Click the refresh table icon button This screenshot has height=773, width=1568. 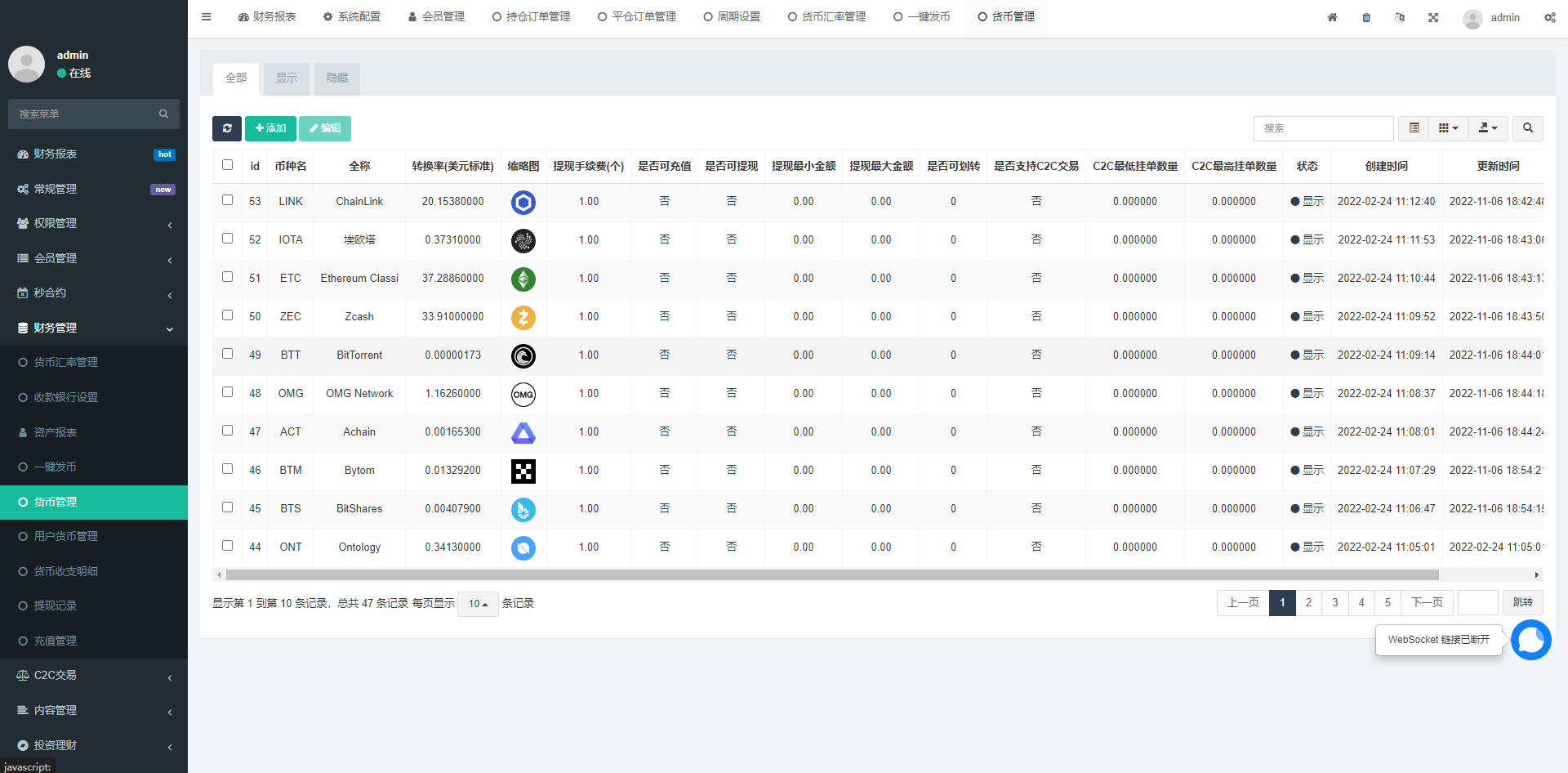point(227,128)
